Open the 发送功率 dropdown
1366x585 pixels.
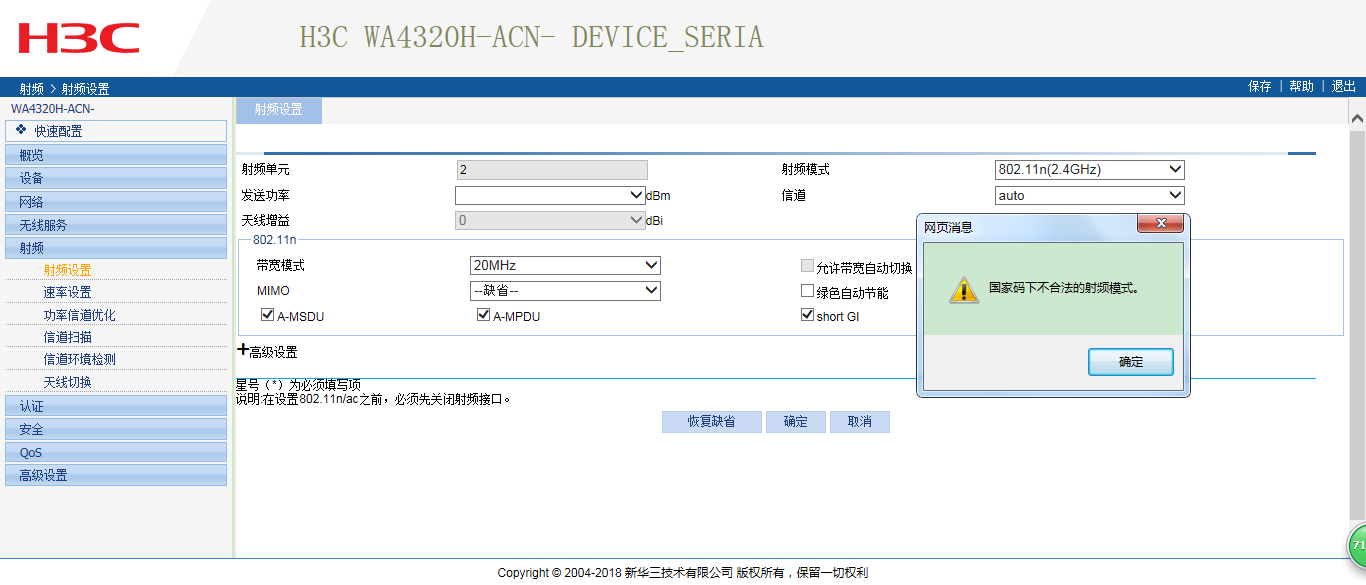(x=550, y=195)
